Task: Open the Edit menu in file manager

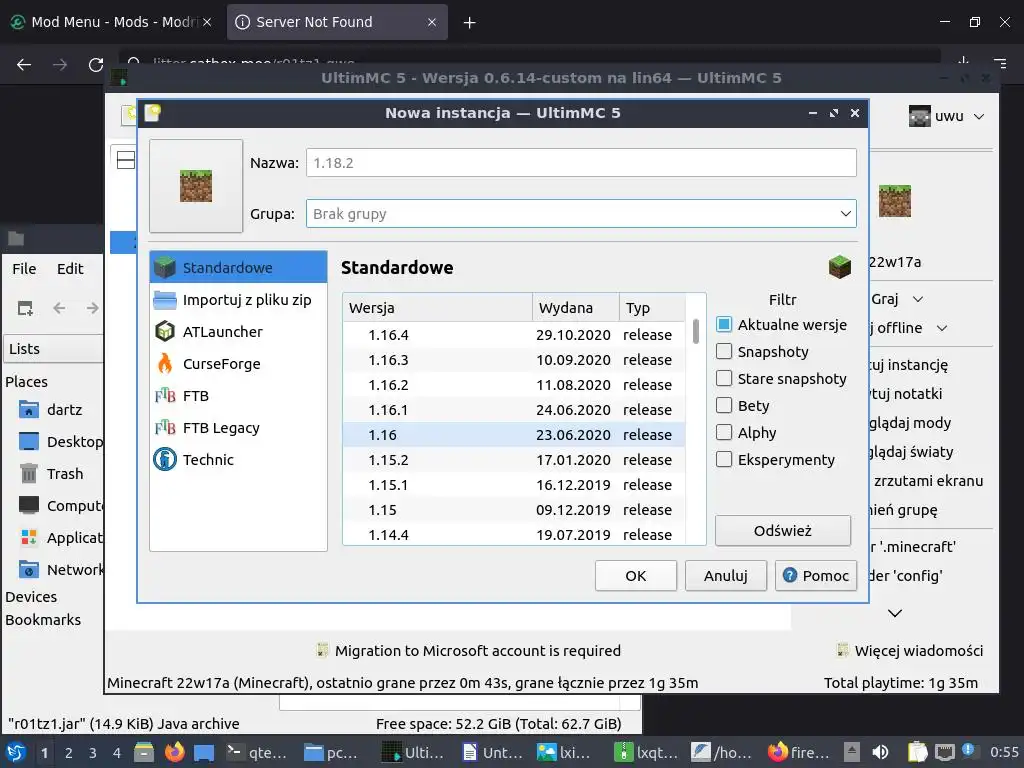Action: [x=70, y=268]
